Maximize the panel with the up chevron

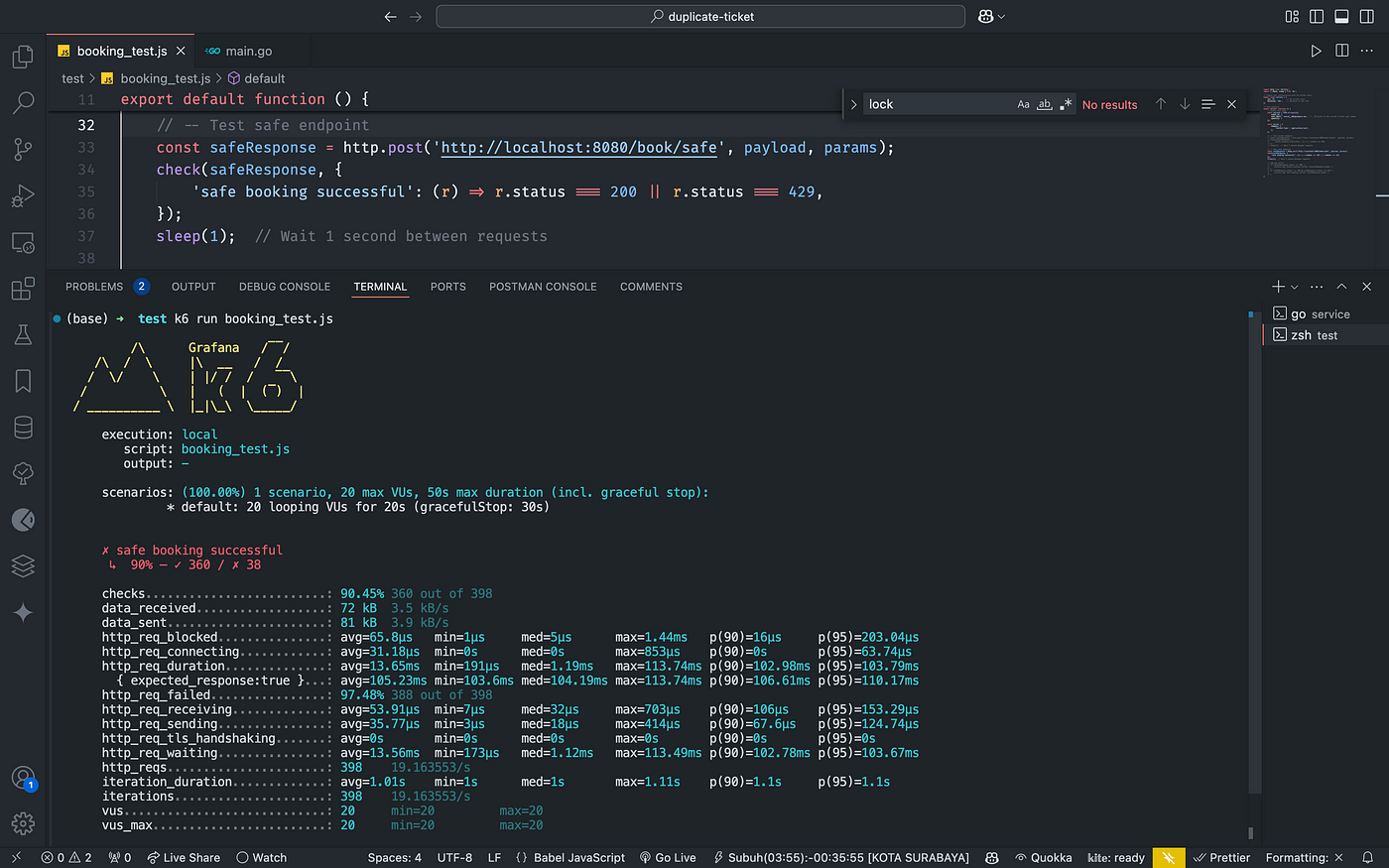[1341, 287]
